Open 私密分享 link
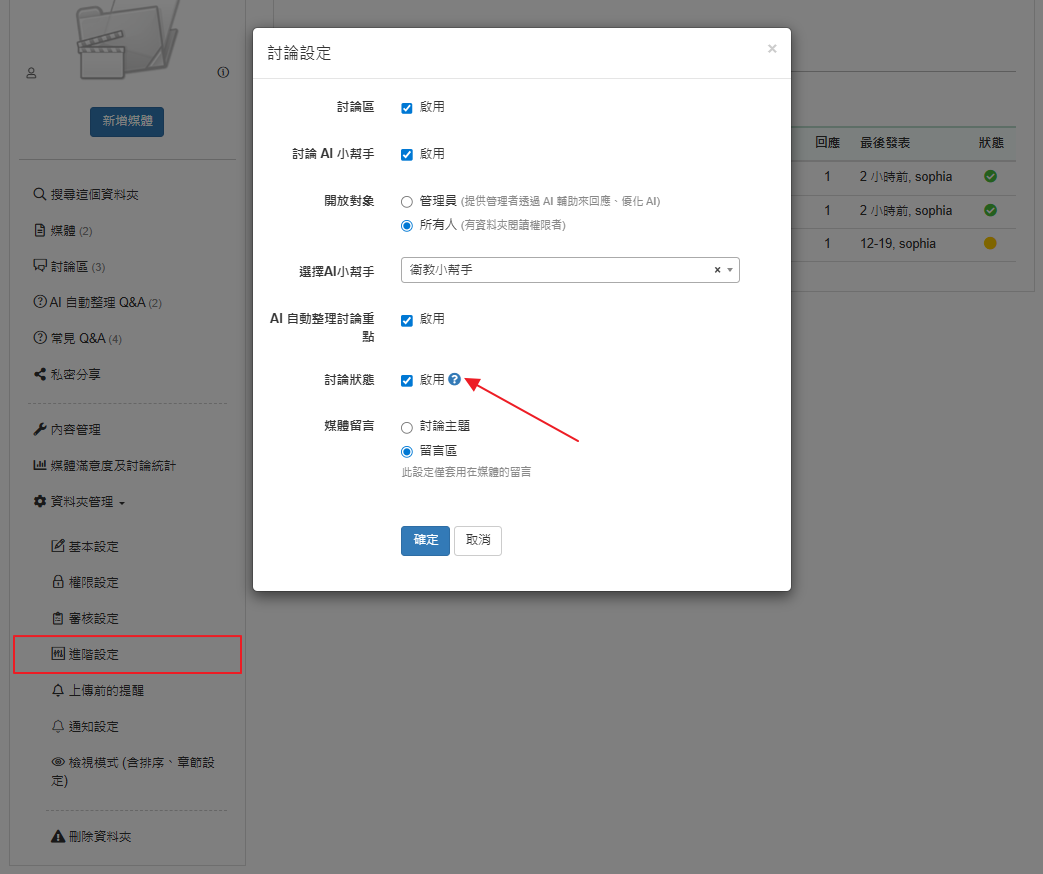The width and height of the screenshot is (1043, 874). (x=76, y=374)
